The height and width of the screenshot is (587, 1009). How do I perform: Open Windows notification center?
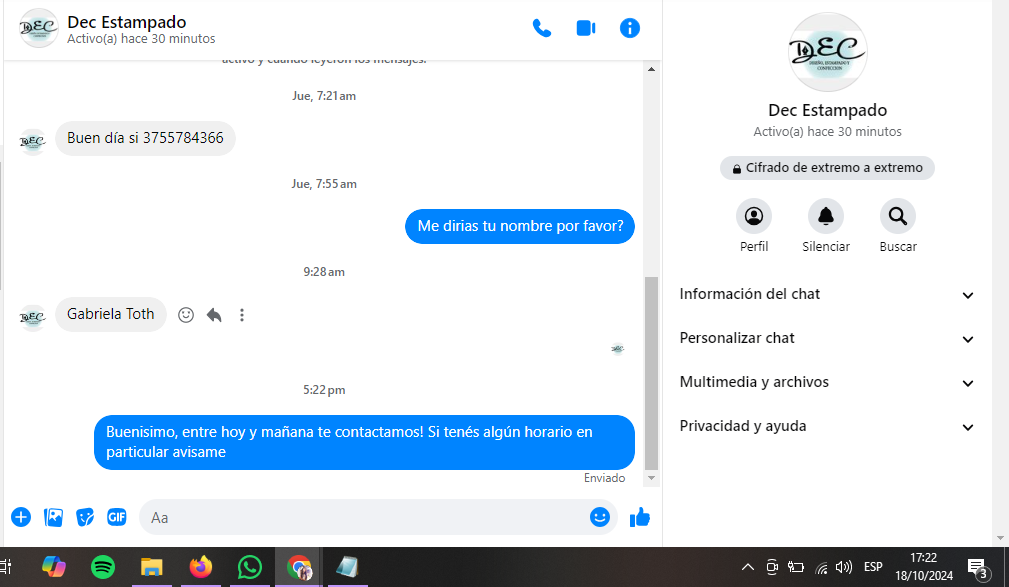pos(978,568)
